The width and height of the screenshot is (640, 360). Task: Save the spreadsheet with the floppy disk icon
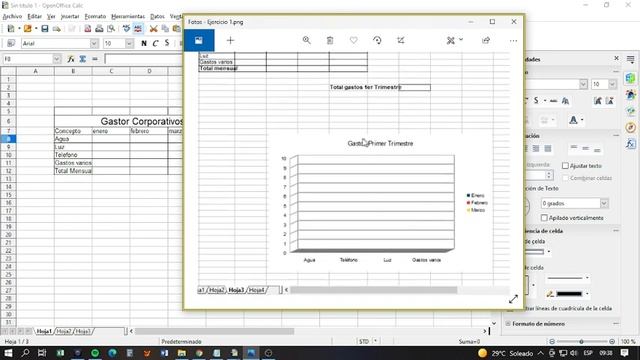[x=44, y=29]
